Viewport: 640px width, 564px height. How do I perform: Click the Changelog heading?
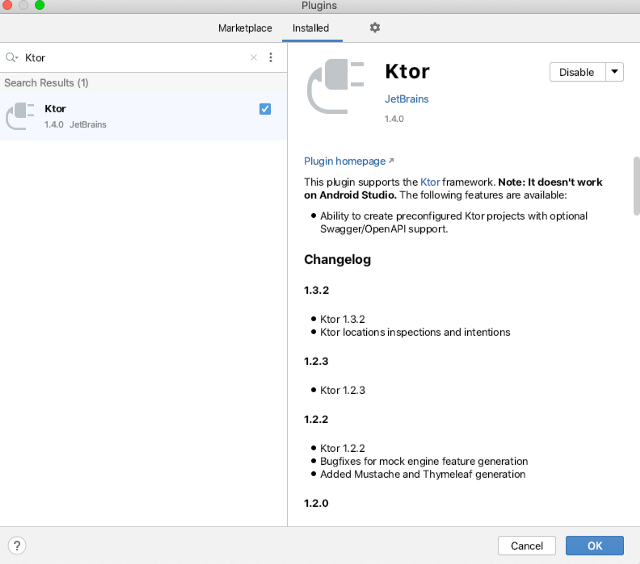(338, 260)
